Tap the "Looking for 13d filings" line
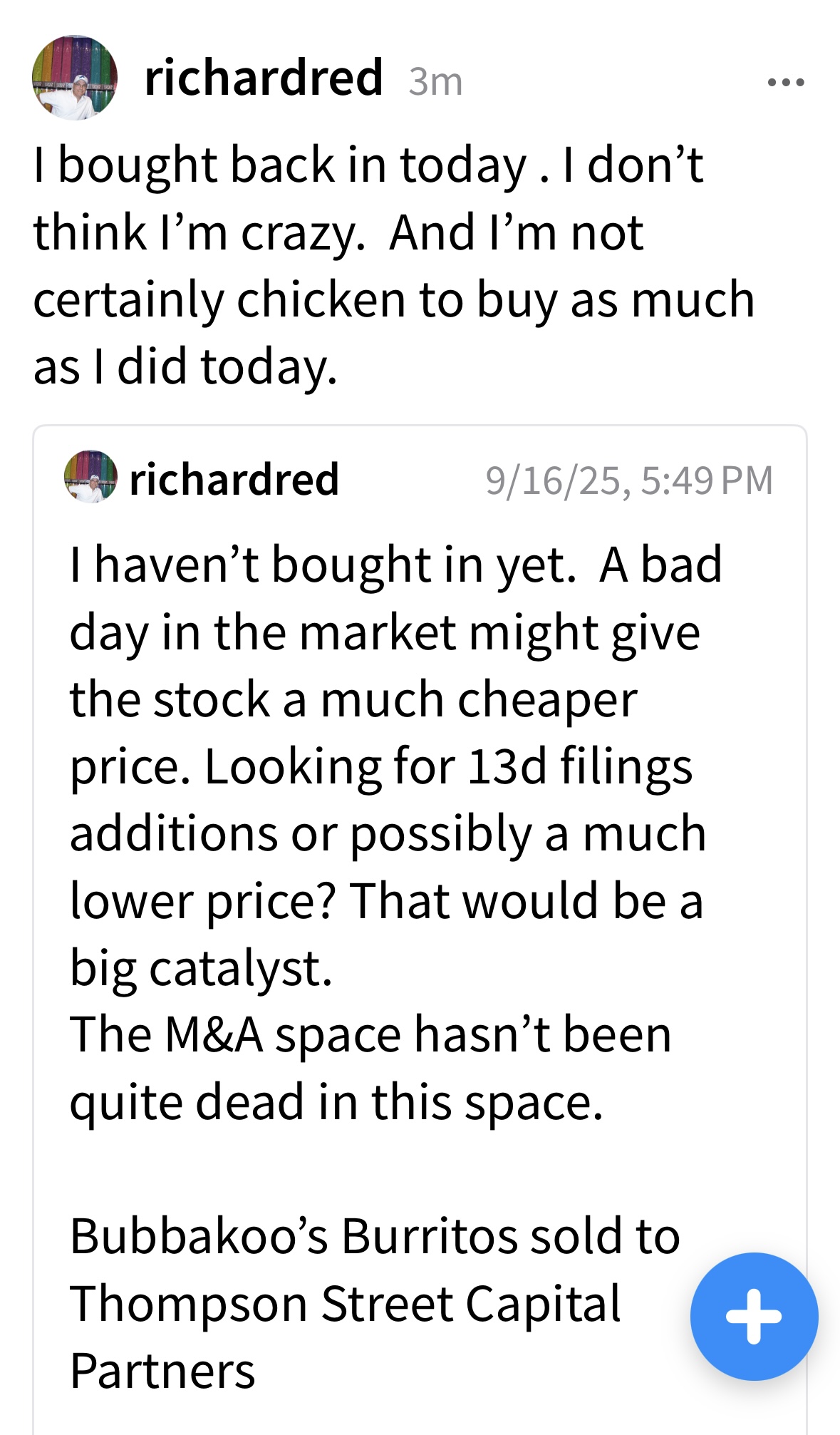The image size is (840, 1435). tap(380, 767)
